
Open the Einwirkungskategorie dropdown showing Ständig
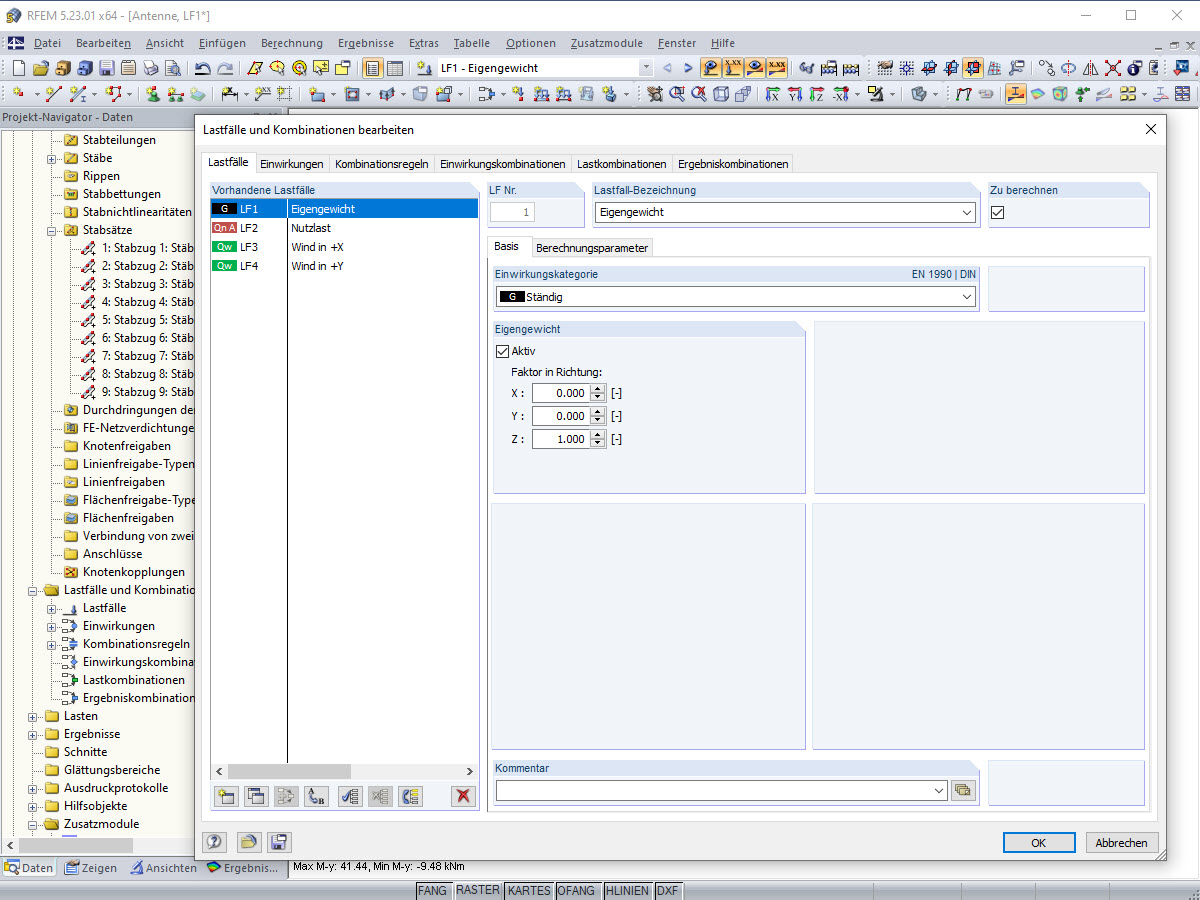point(966,296)
